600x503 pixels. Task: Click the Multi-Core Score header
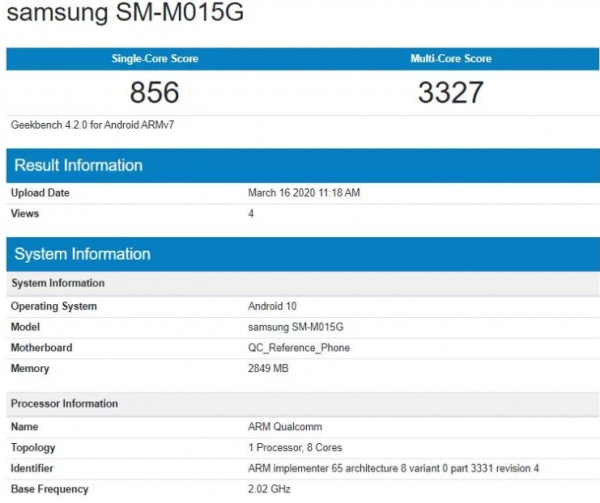pos(451,59)
